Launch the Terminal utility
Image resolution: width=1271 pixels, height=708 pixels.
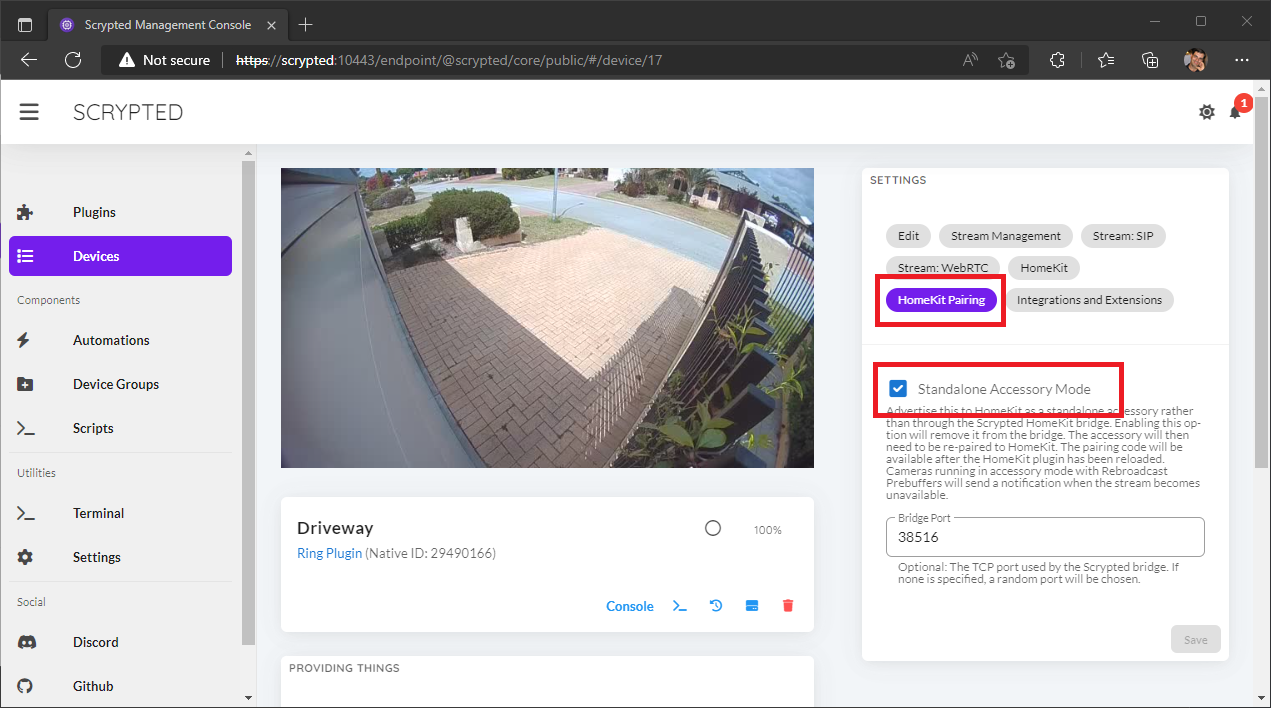(98, 512)
